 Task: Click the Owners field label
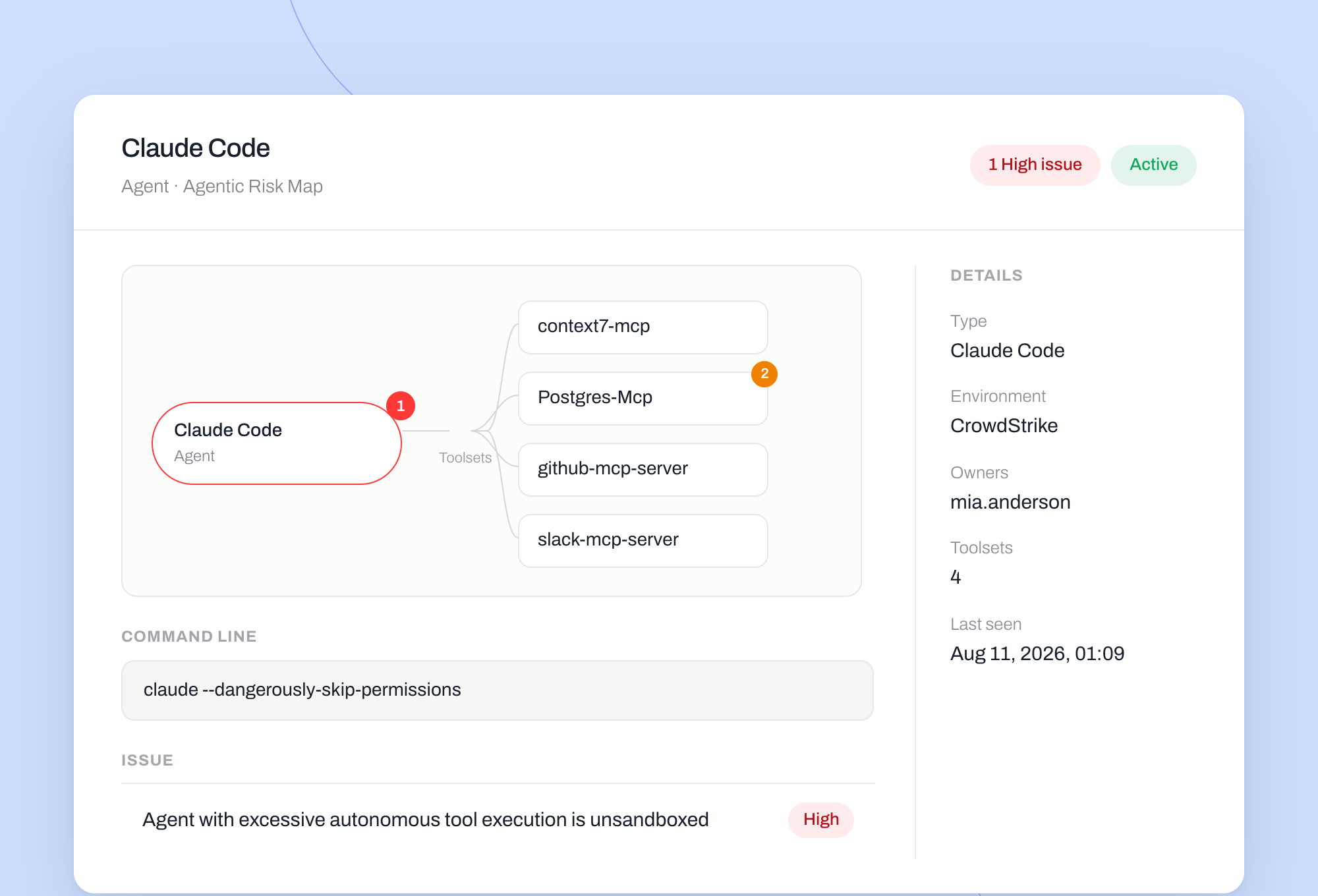pos(979,472)
